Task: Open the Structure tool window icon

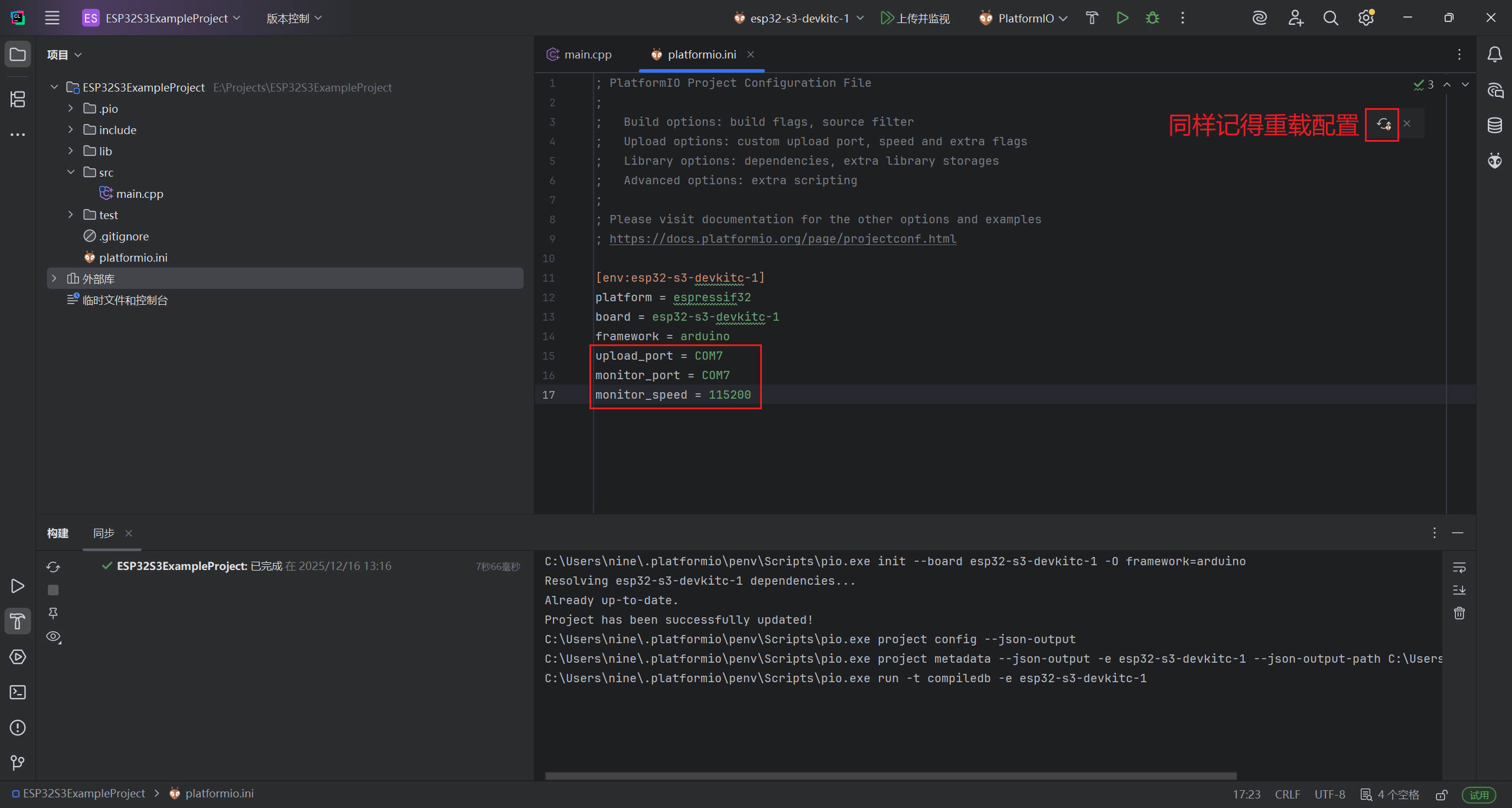Action: [x=18, y=99]
